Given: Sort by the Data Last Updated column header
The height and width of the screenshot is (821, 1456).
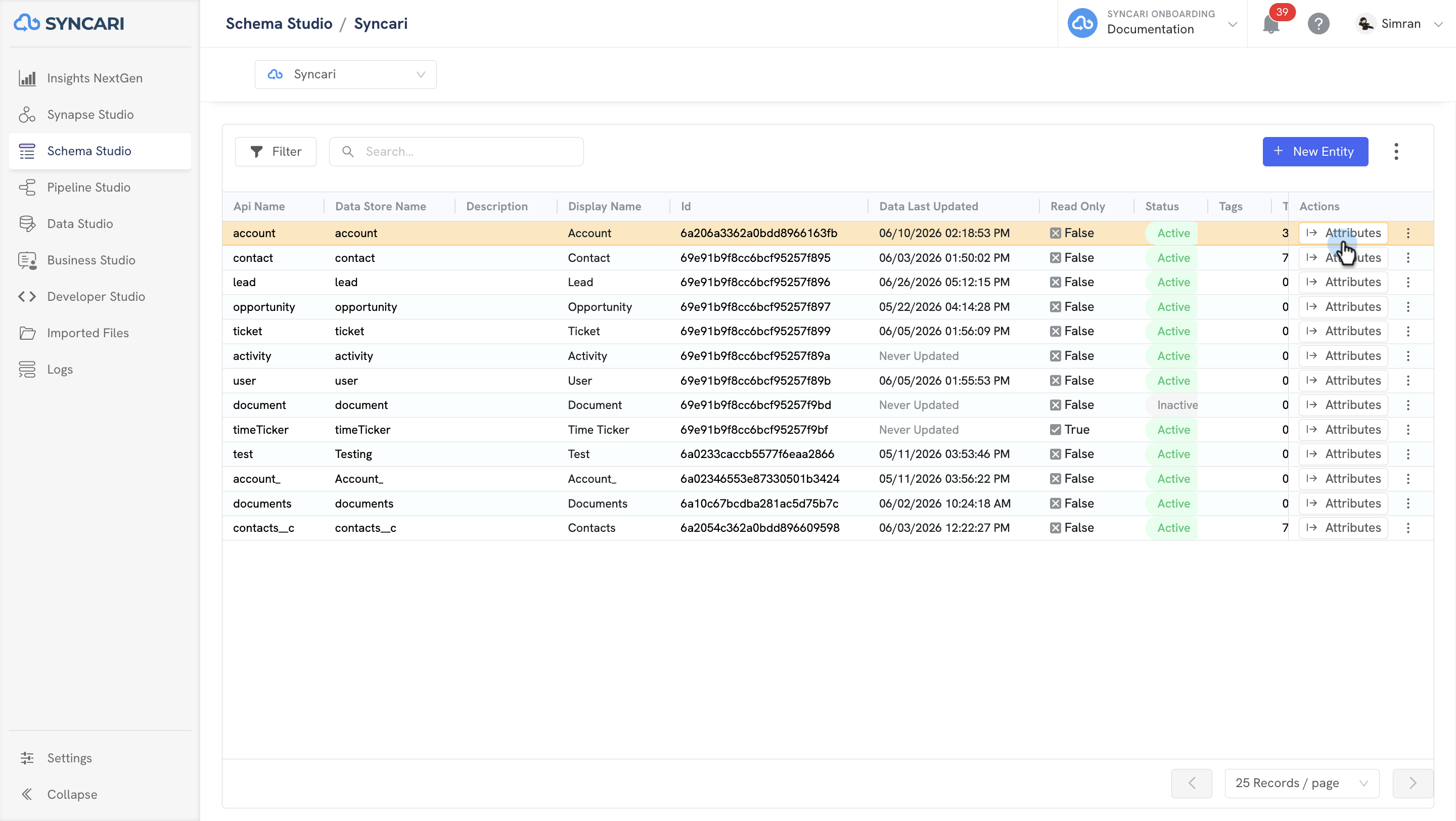Looking at the screenshot, I should [928, 206].
